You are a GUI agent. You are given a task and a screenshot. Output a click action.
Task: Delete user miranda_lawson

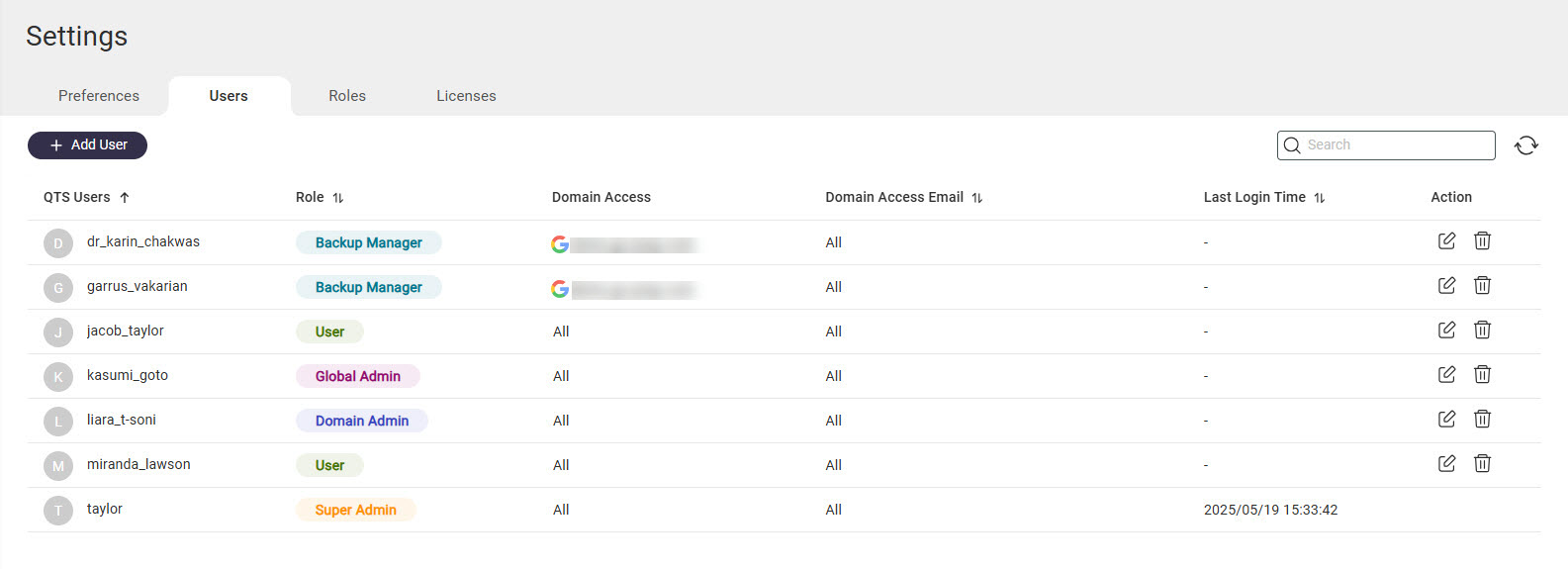coord(1482,464)
